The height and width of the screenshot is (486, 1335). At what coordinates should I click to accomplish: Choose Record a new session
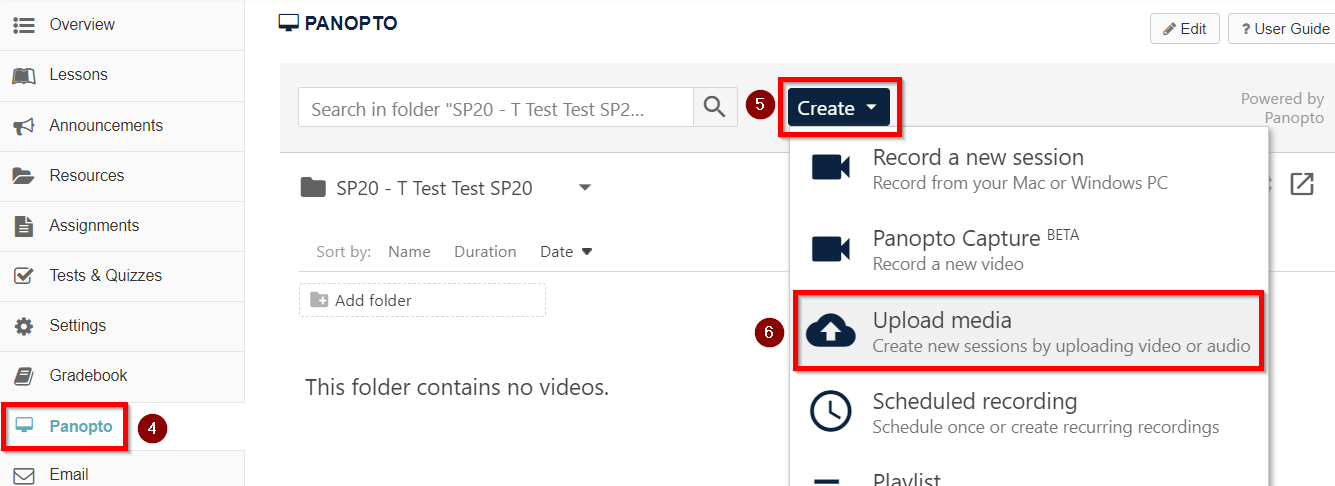1029,169
